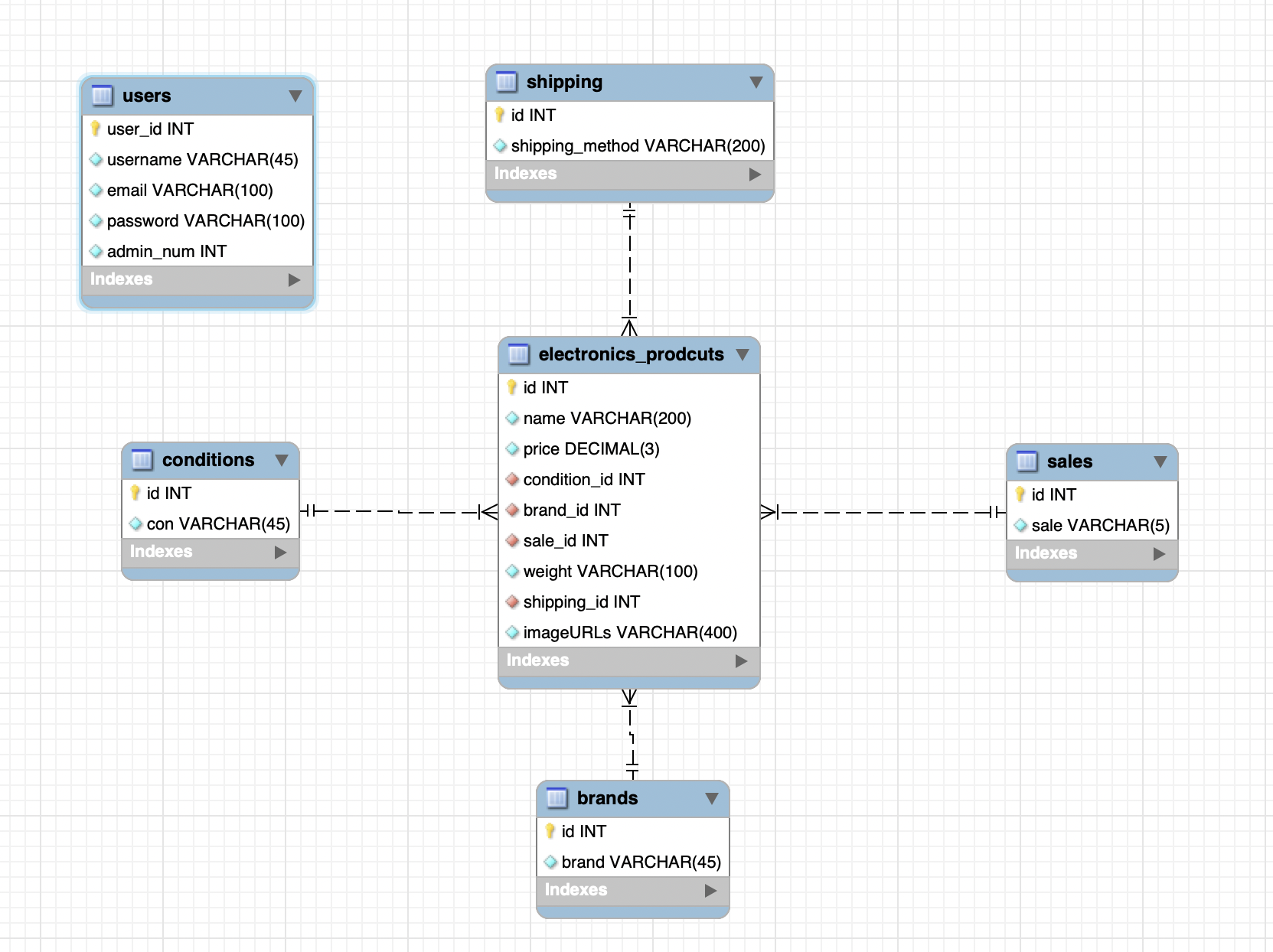Click the user_id primary key icon
The width and height of the screenshot is (1273, 952).
click(x=96, y=129)
